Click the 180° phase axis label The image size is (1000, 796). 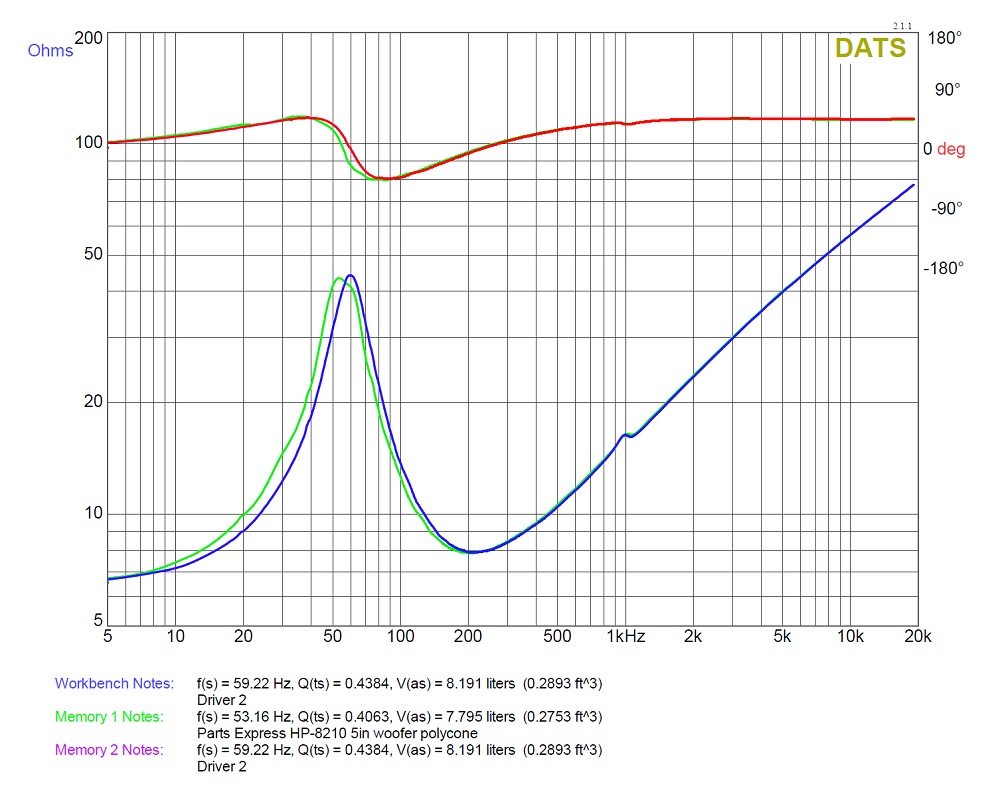[x=945, y=38]
